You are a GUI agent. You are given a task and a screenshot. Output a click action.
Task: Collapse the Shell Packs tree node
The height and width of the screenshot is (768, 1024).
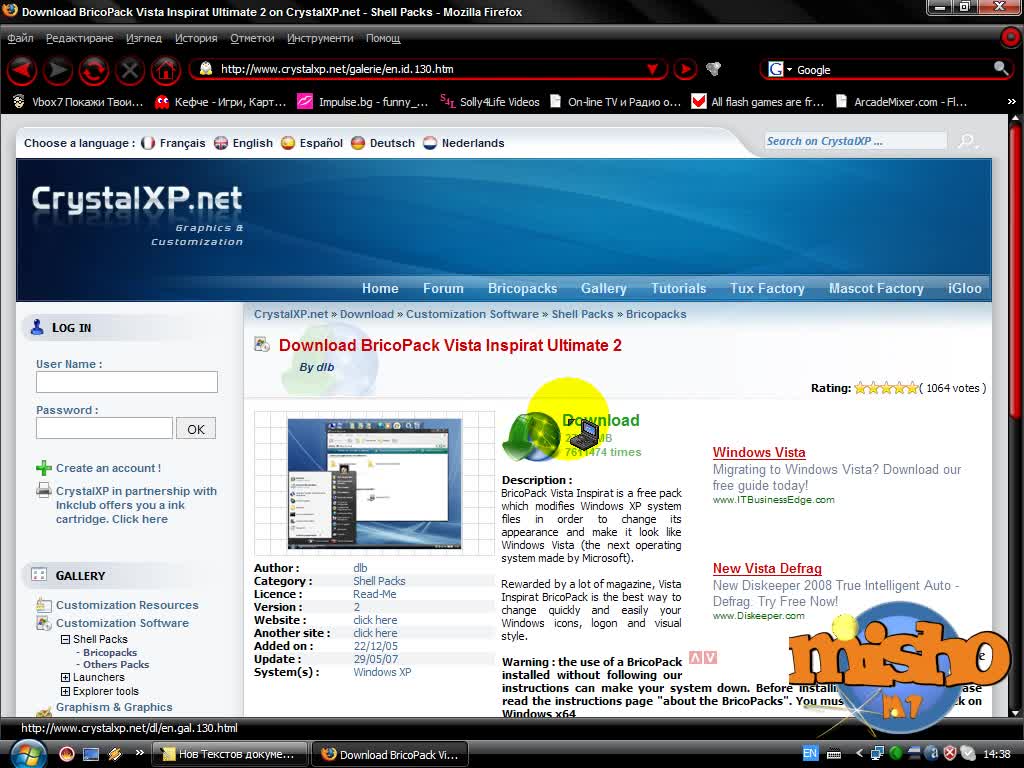[x=65, y=639]
